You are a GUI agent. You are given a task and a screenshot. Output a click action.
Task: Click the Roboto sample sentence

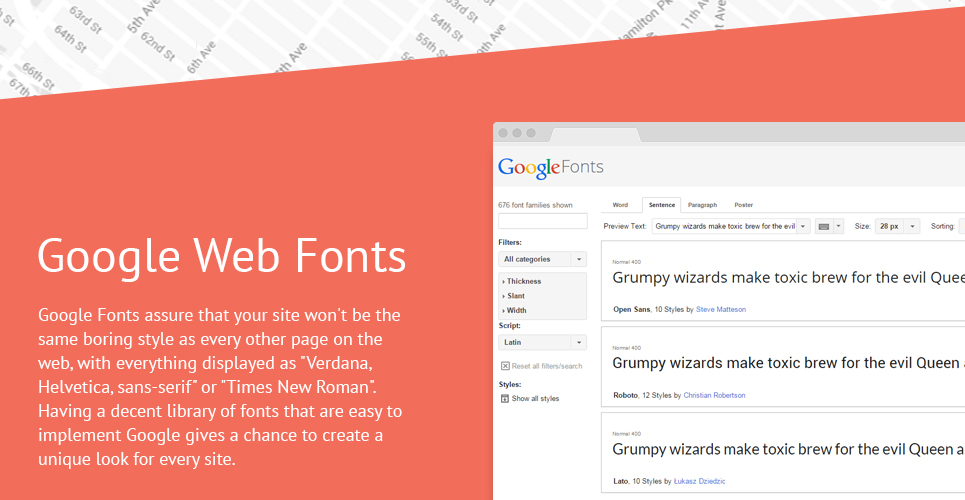tap(788, 363)
